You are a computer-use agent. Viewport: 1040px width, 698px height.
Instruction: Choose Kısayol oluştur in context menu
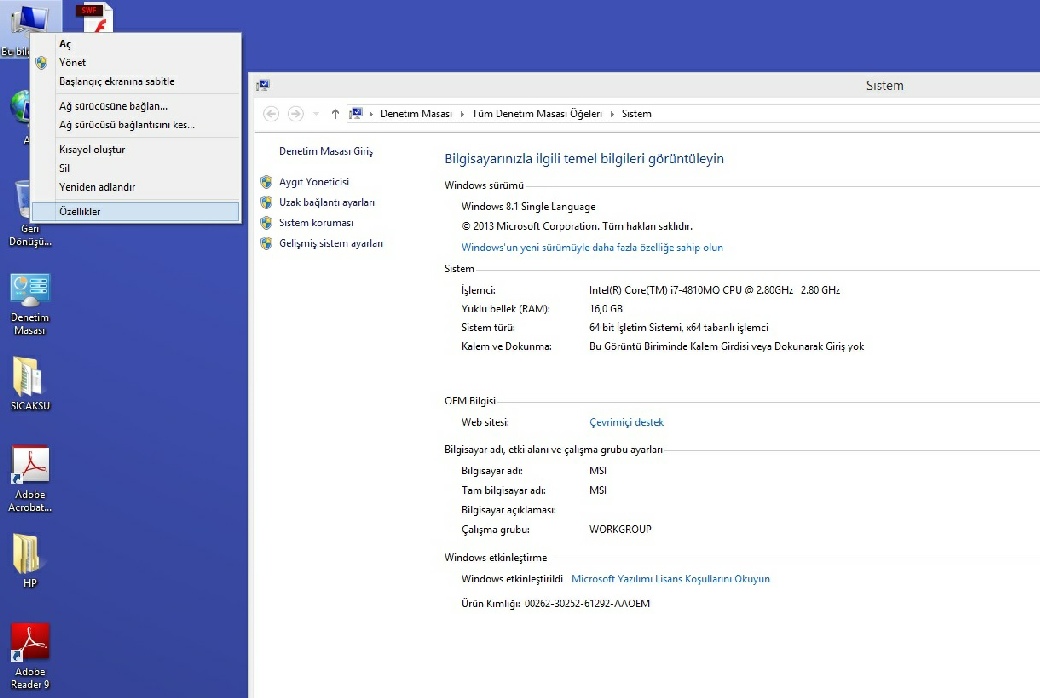pyautogui.click(x=136, y=149)
